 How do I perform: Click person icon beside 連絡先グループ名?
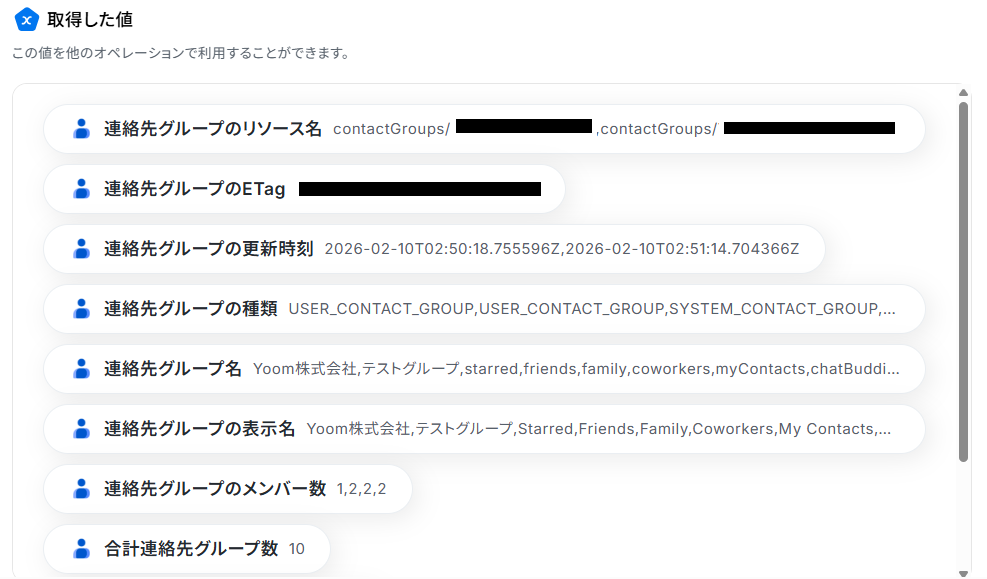click(82, 369)
